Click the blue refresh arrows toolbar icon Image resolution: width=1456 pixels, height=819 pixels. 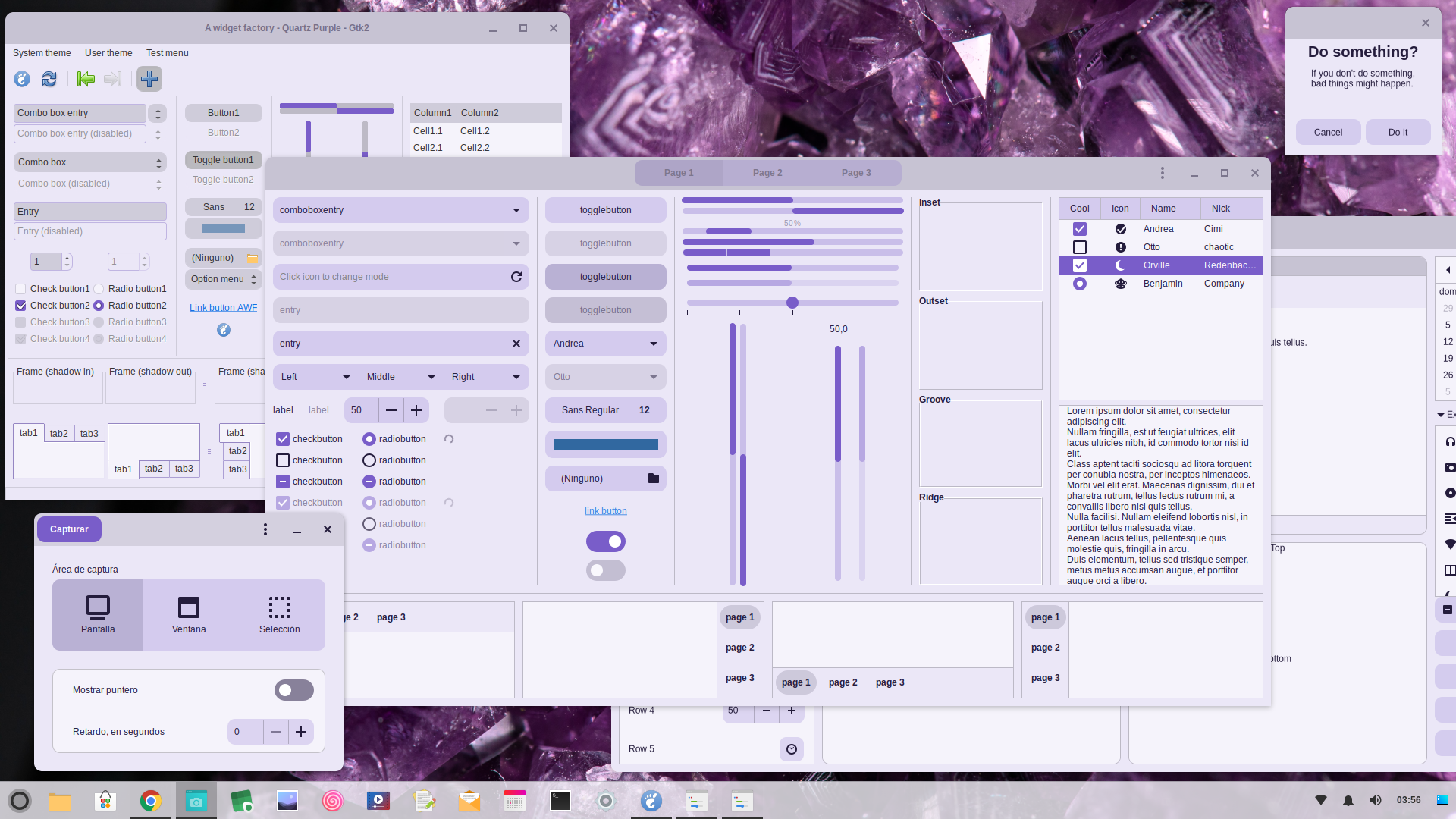(x=49, y=79)
